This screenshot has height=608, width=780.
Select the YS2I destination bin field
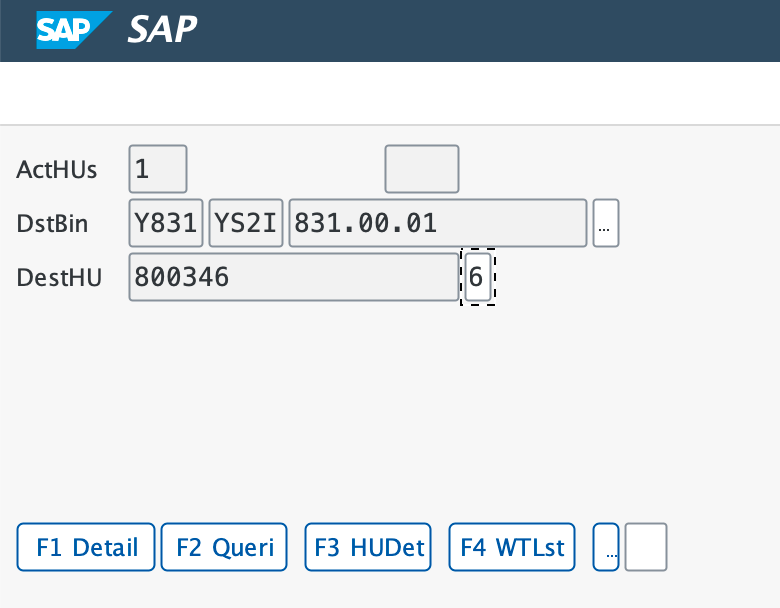coord(247,223)
